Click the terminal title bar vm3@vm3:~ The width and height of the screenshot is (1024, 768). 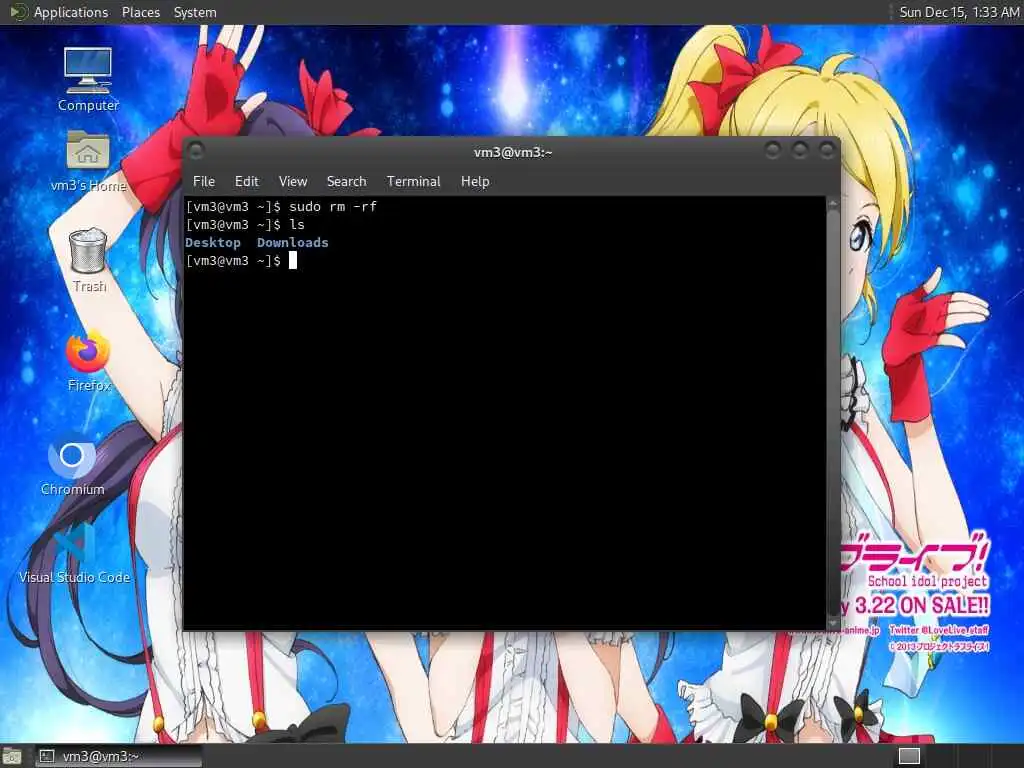point(513,152)
